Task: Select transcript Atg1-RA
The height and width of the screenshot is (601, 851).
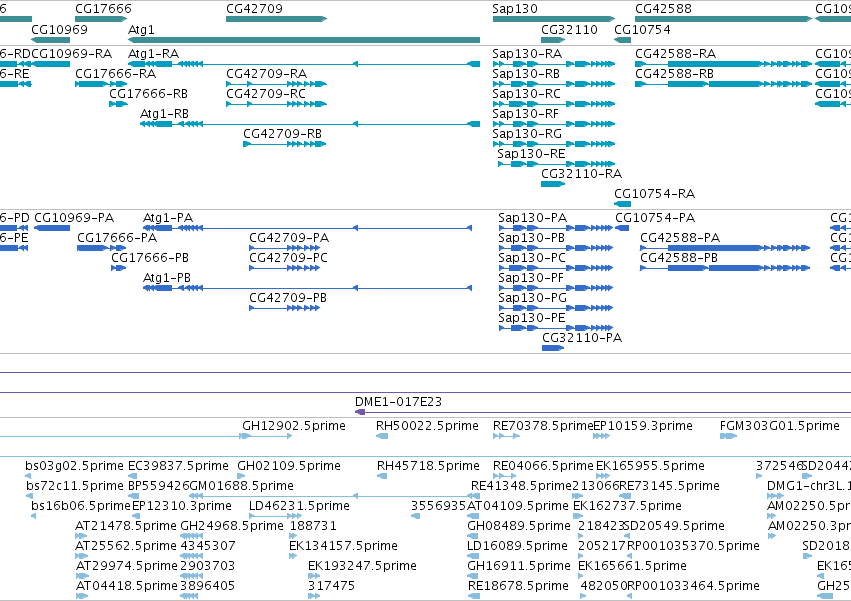Action: pos(304,64)
